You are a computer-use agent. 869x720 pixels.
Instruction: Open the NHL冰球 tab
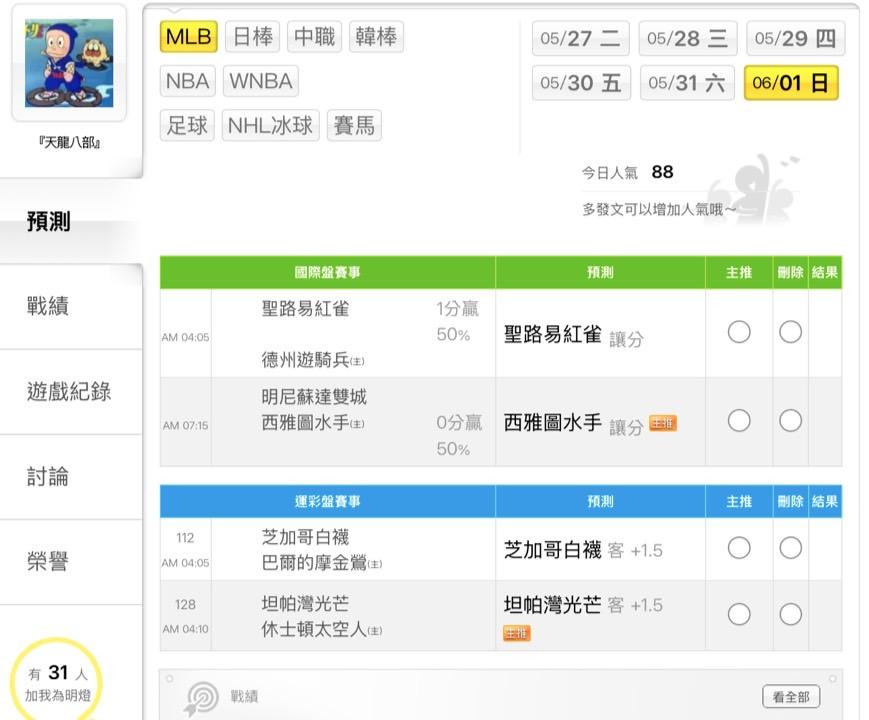pyautogui.click(x=270, y=125)
